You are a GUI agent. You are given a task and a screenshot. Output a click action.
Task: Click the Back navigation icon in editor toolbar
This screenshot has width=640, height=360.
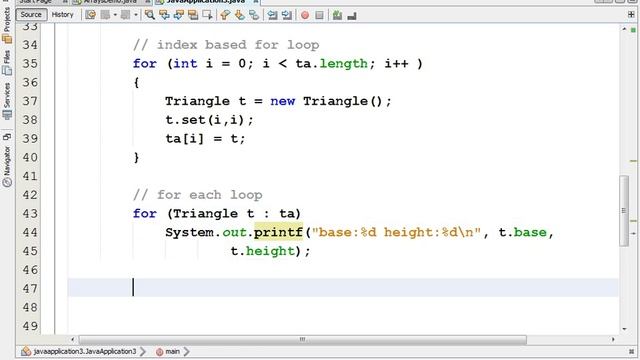[105, 15]
